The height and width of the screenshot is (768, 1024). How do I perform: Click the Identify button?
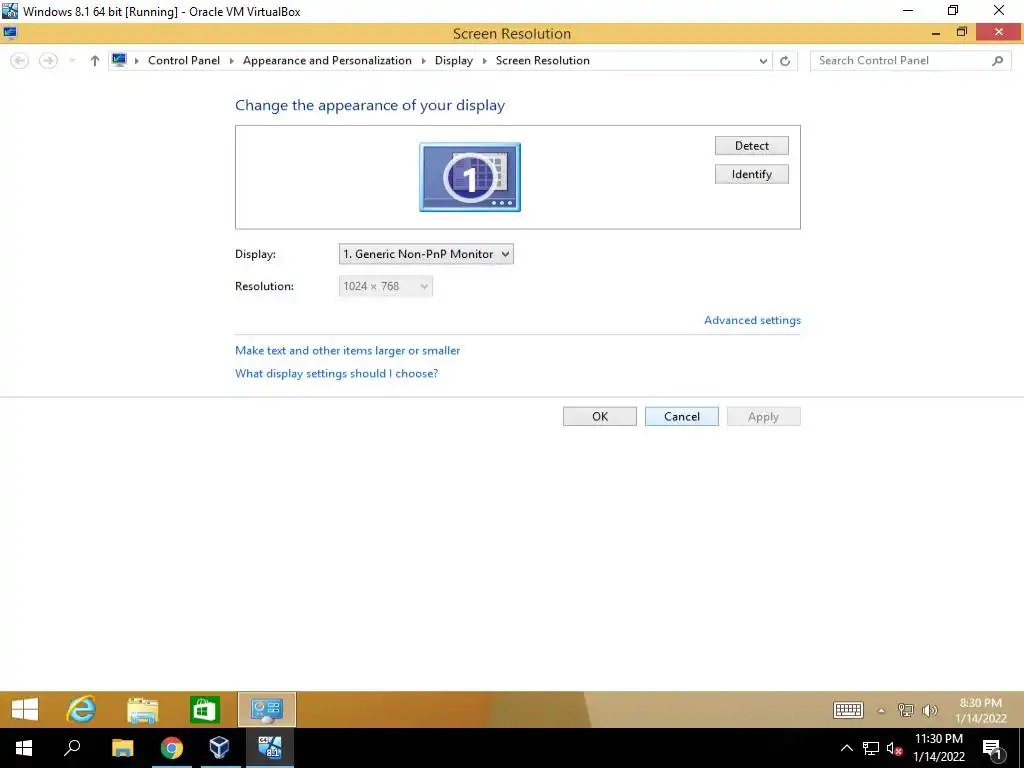(x=752, y=174)
